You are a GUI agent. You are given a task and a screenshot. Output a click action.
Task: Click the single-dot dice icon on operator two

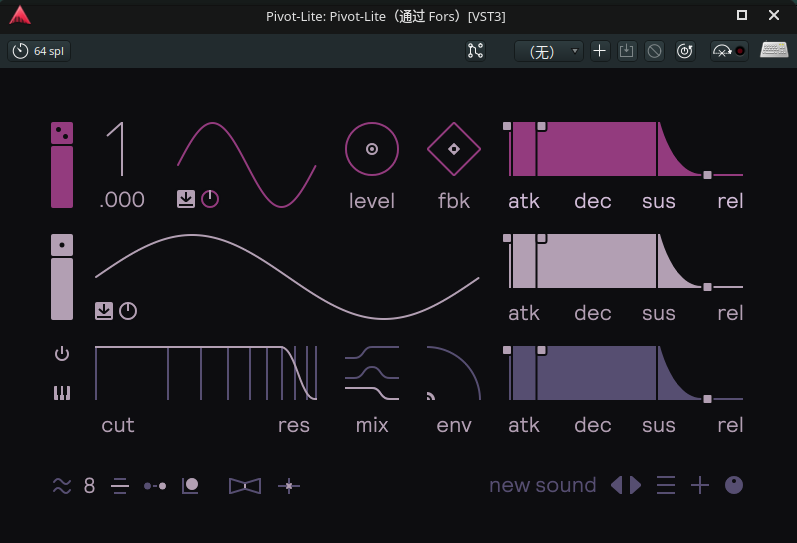click(x=62, y=245)
